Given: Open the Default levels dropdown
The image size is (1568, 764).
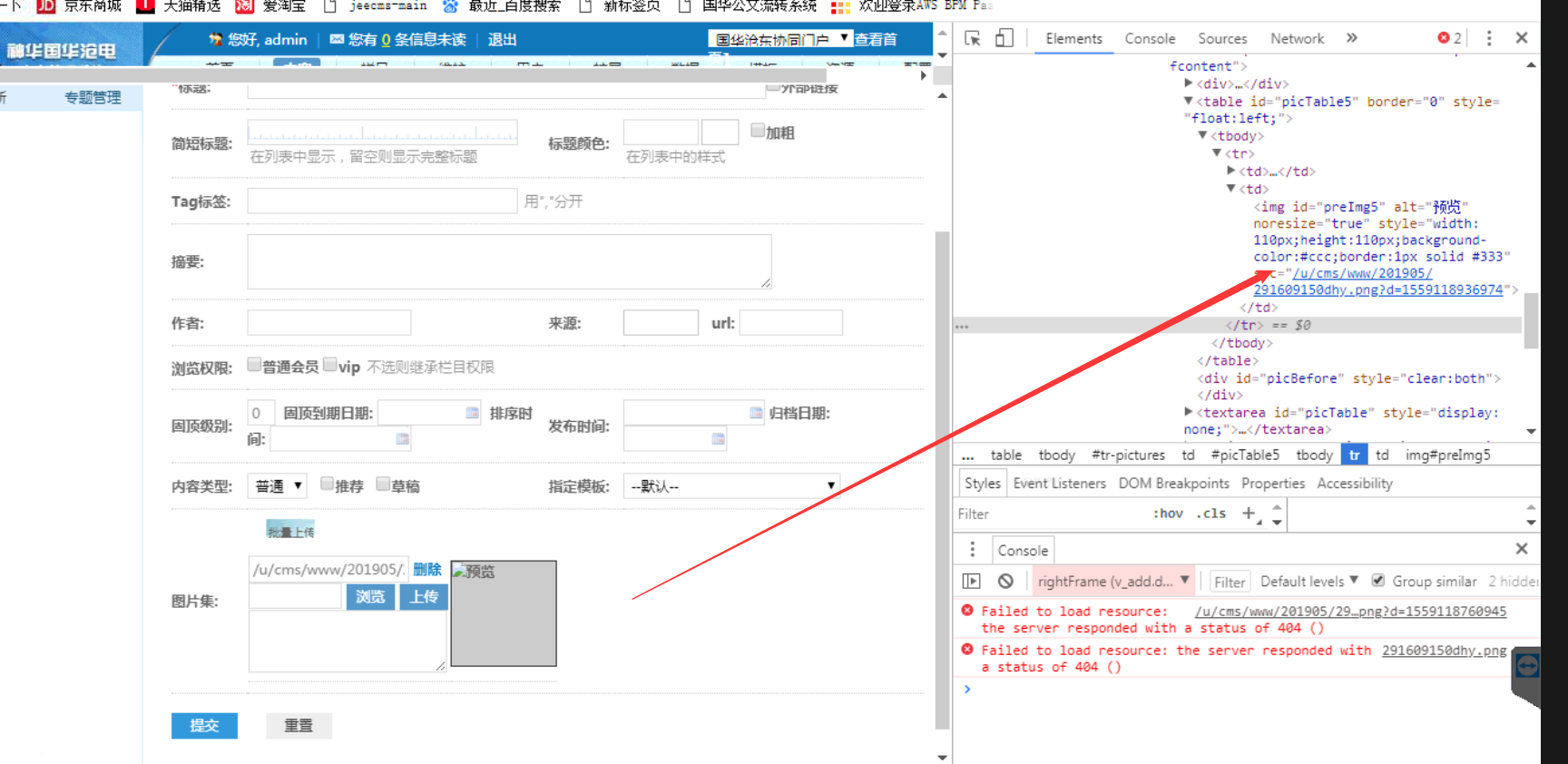Looking at the screenshot, I should pyautogui.click(x=1309, y=582).
